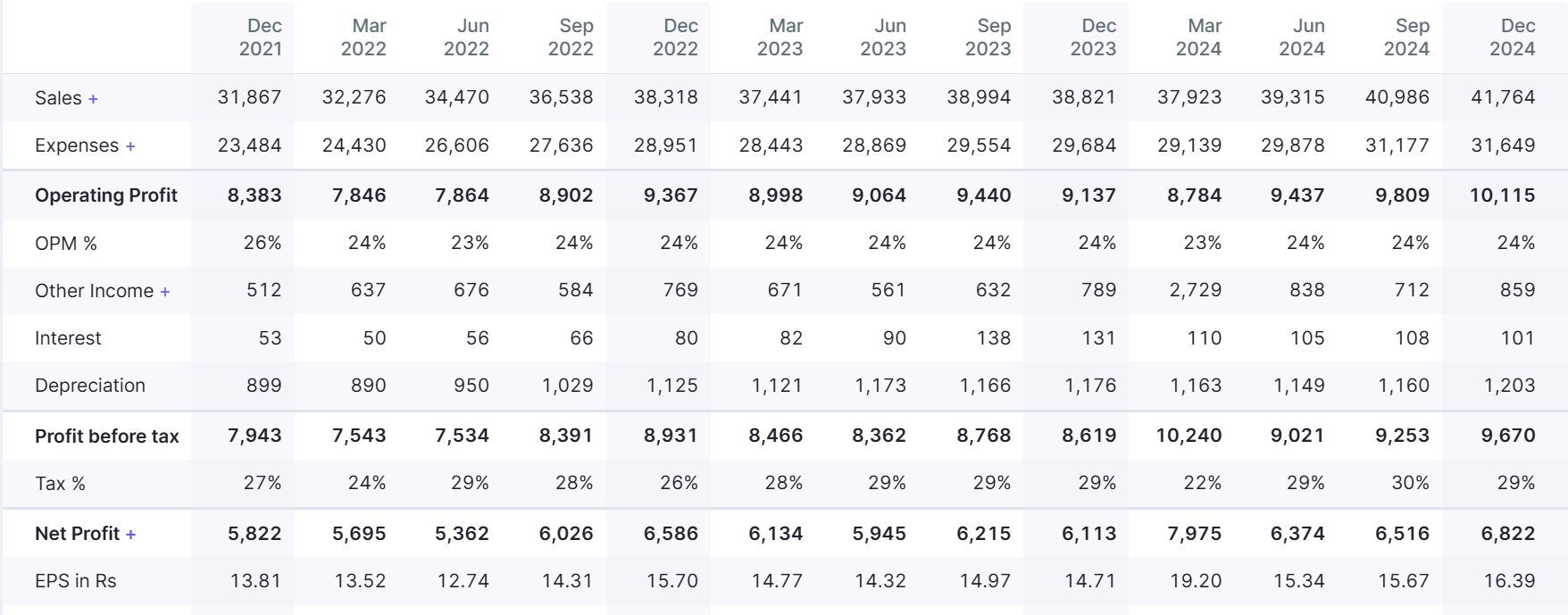Select the Mar 2022 column header

(x=363, y=37)
